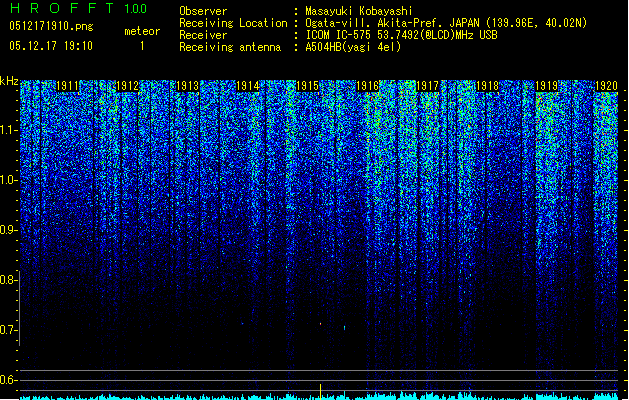Click the 0.7 frequency axis label
This screenshot has height=400, width=629.
click(x=9, y=330)
